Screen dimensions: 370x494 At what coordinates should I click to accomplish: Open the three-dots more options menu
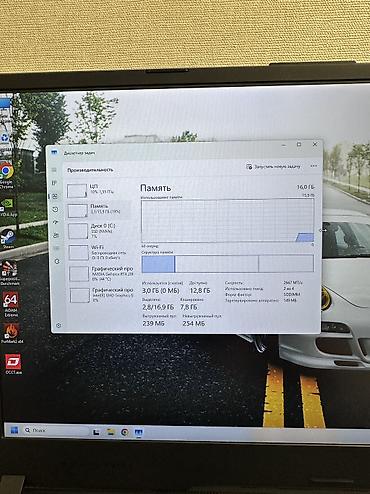313,166
